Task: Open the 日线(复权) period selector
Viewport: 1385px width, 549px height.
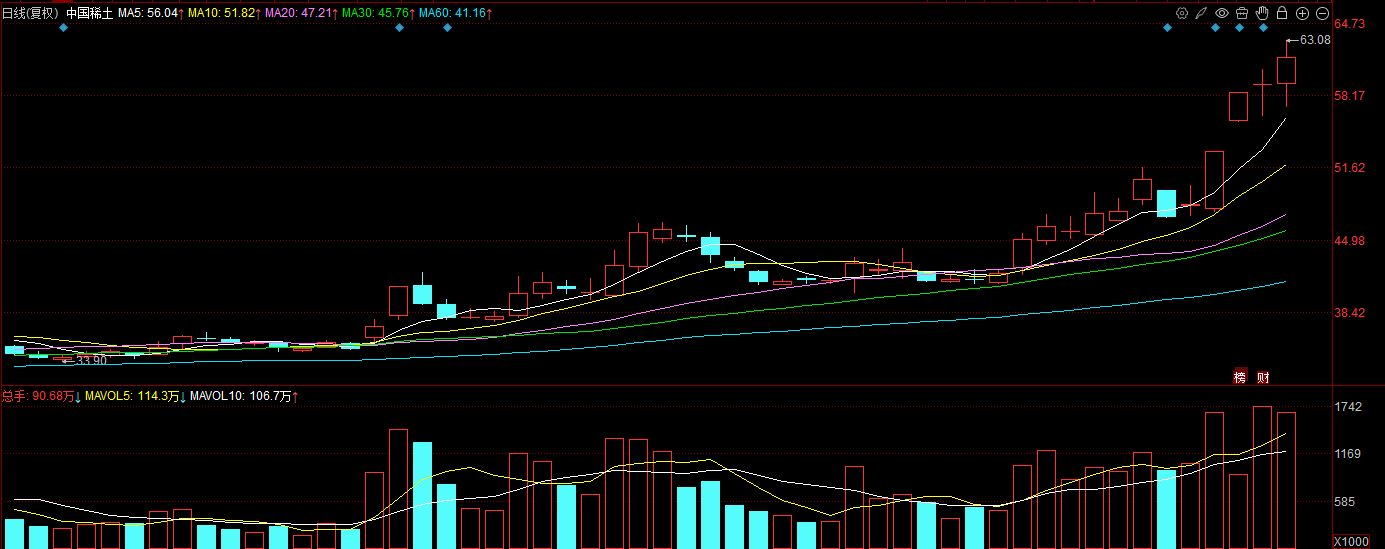Action: 30,13
